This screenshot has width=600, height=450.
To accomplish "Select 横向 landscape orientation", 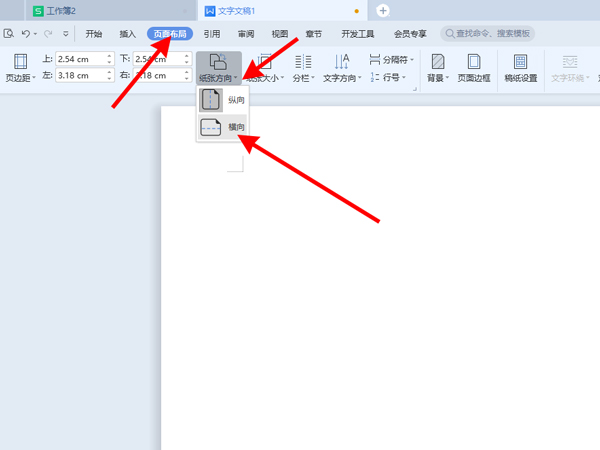I will coord(222,128).
